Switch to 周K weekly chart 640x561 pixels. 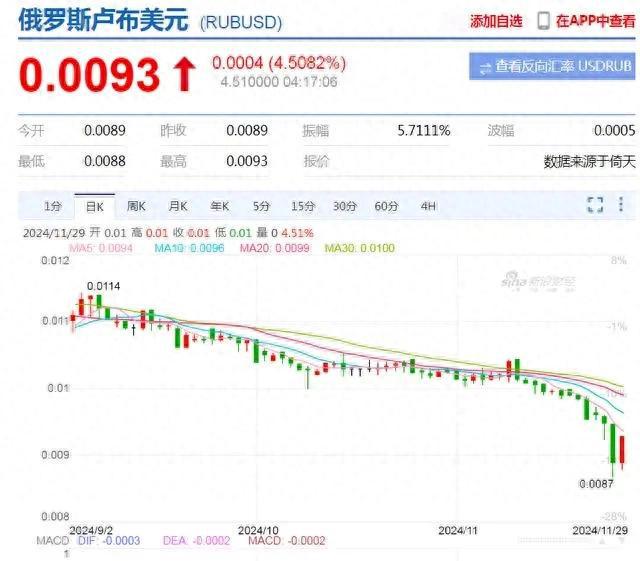(136, 206)
